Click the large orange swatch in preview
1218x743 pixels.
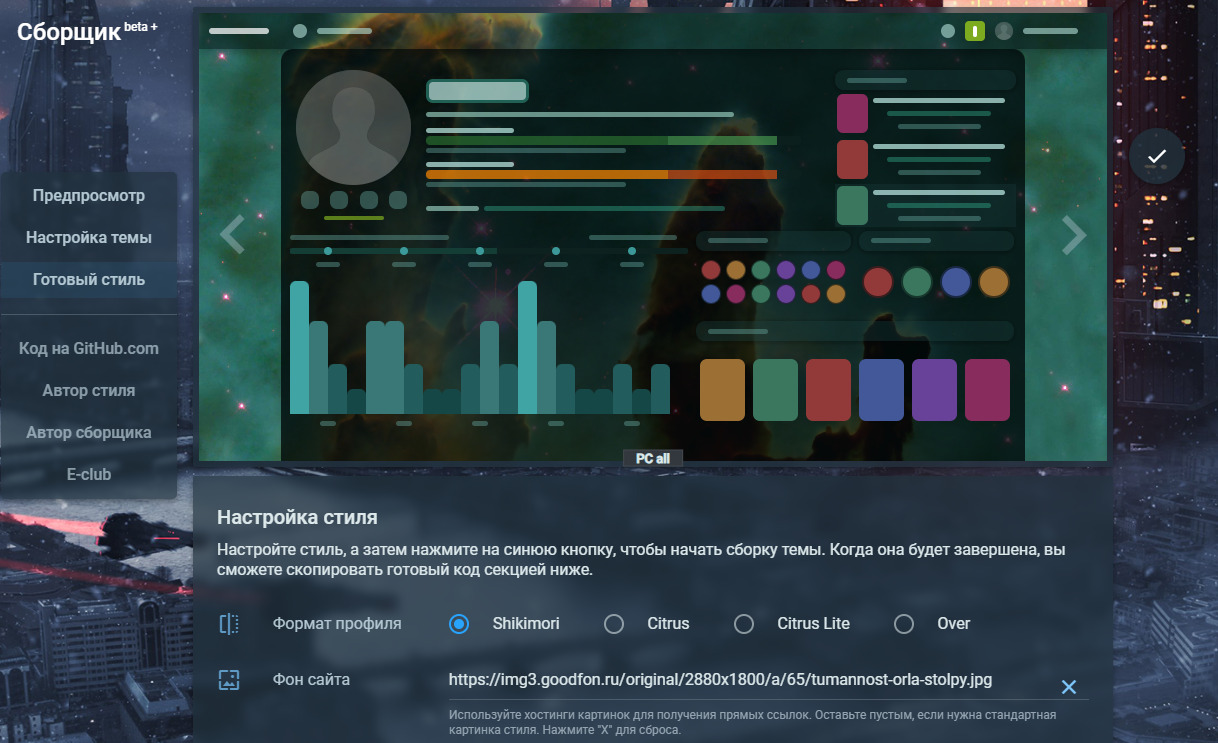click(722, 390)
